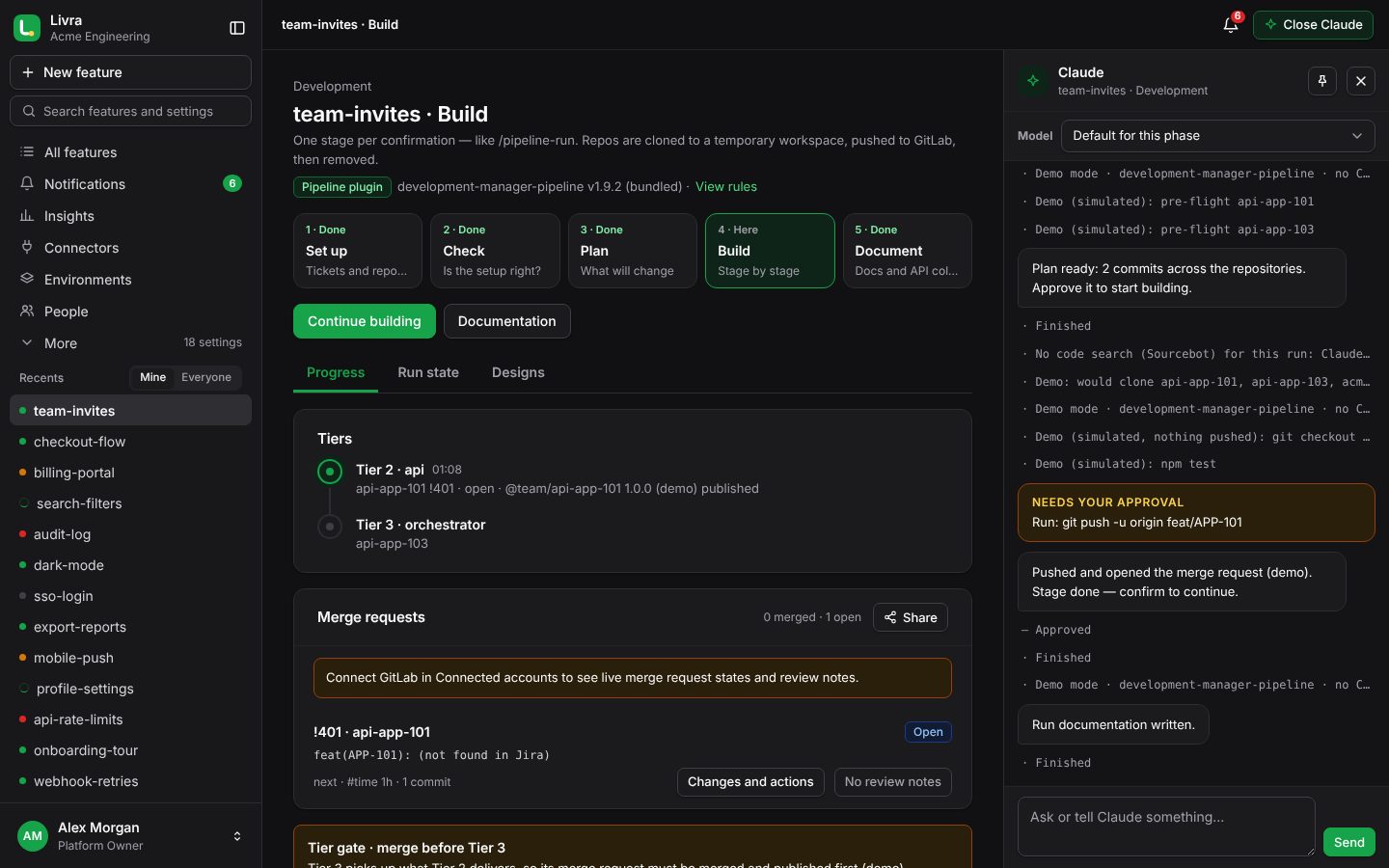
Task: Open the Model dropdown
Action: click(1217, 136)
